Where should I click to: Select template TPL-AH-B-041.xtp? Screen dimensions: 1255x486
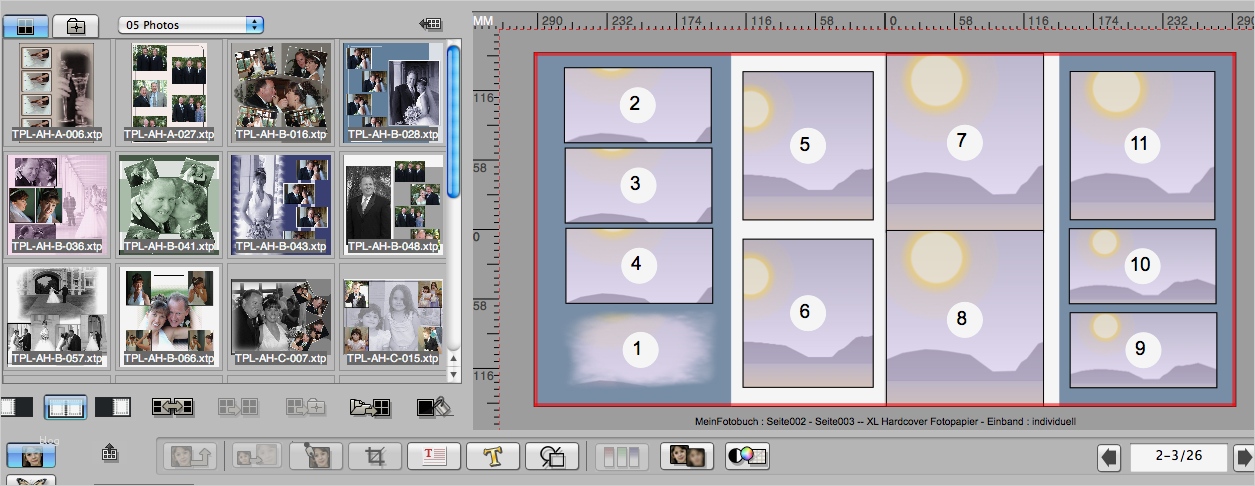tap(169, 203)
